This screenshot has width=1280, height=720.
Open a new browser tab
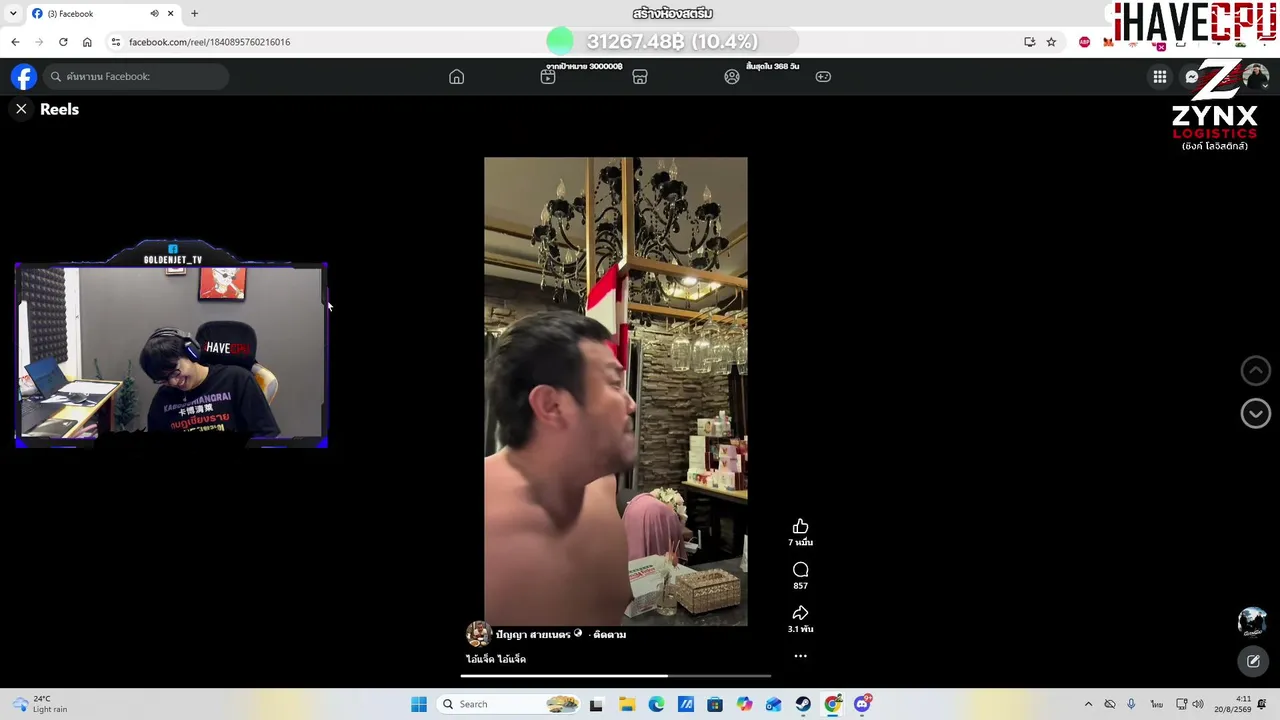(194, 14)
